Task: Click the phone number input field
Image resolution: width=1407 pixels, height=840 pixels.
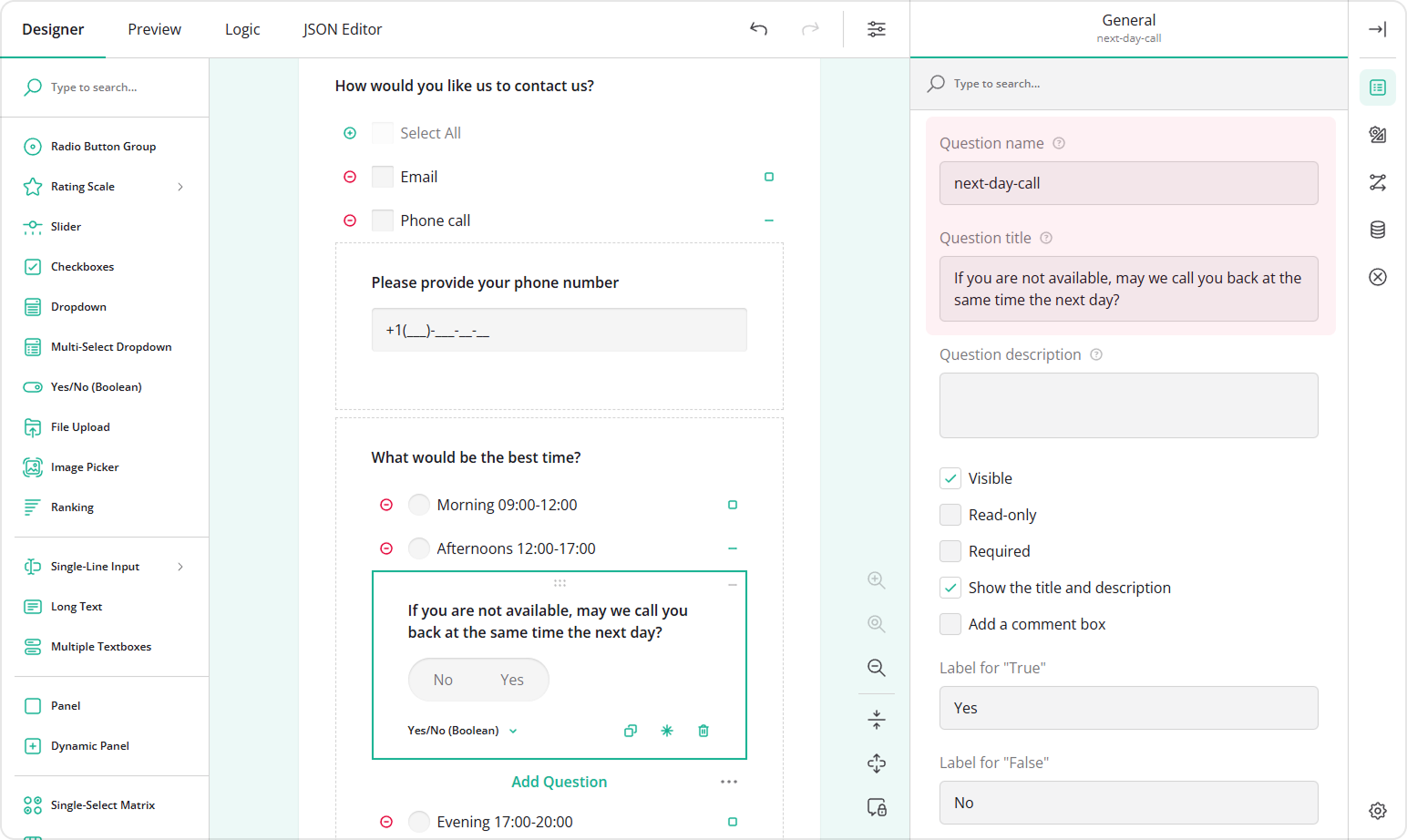Action: point(559,330)
